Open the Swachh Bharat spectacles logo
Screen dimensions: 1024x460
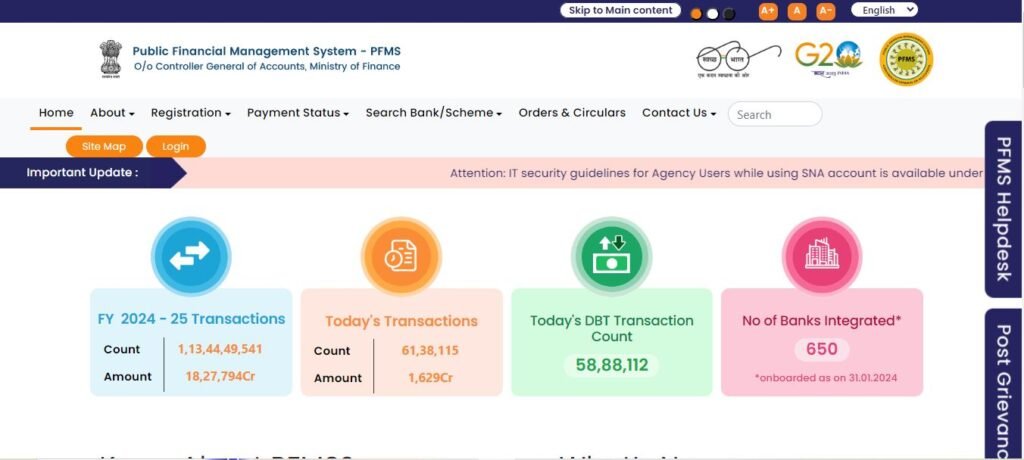click(x=738, y=59)
